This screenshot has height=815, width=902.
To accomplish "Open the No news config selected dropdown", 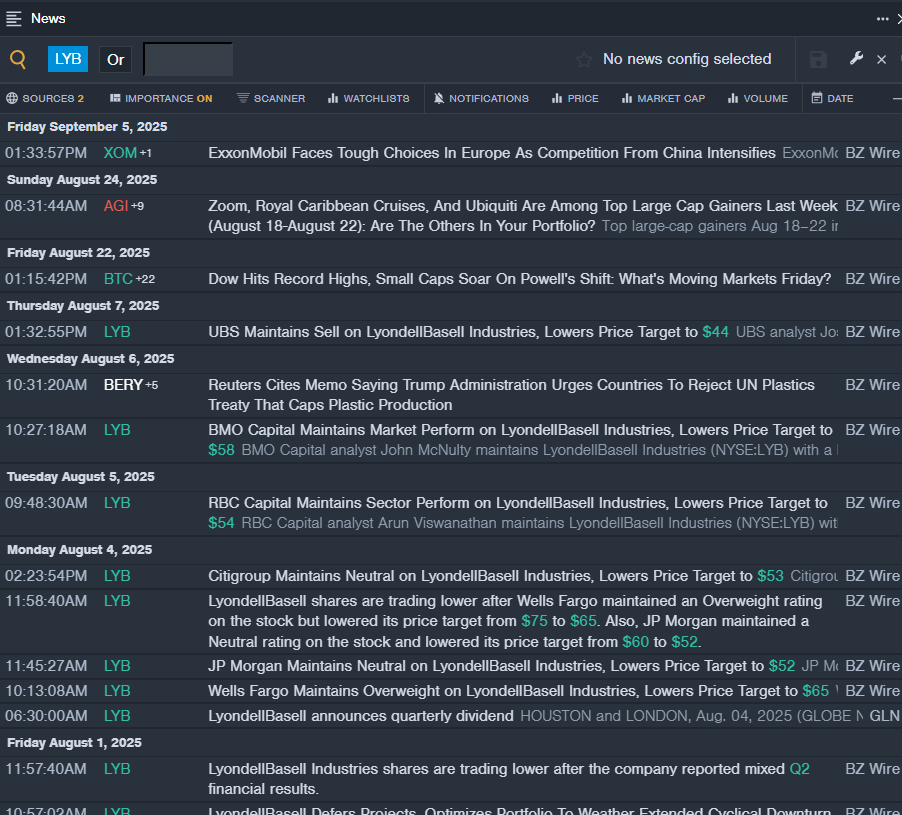I will 687,59.
